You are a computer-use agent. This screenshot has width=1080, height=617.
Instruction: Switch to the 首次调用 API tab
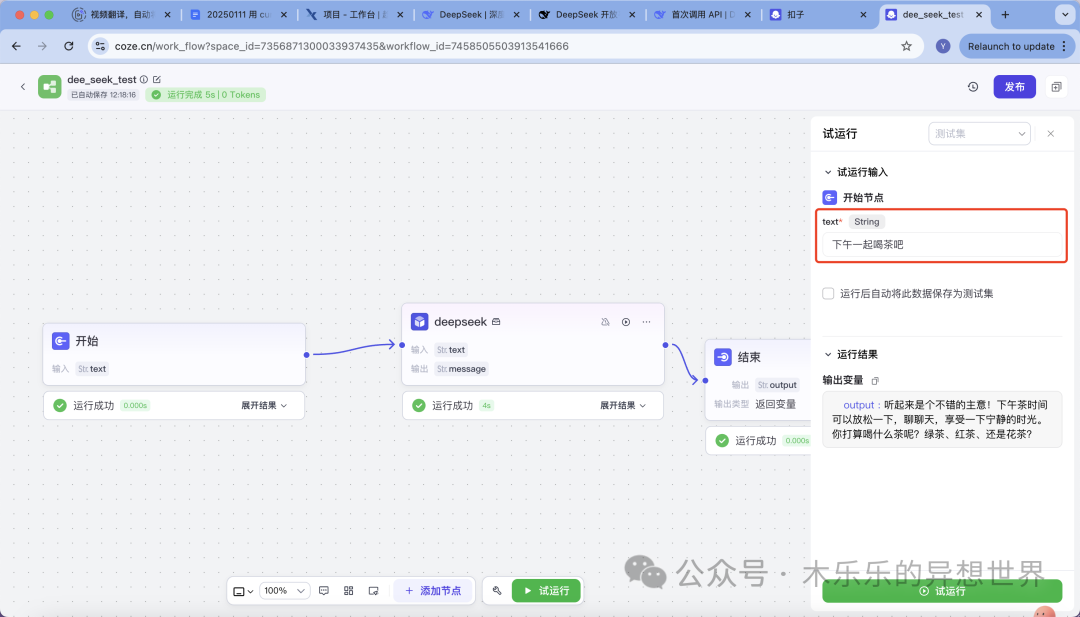coord(702,14)
